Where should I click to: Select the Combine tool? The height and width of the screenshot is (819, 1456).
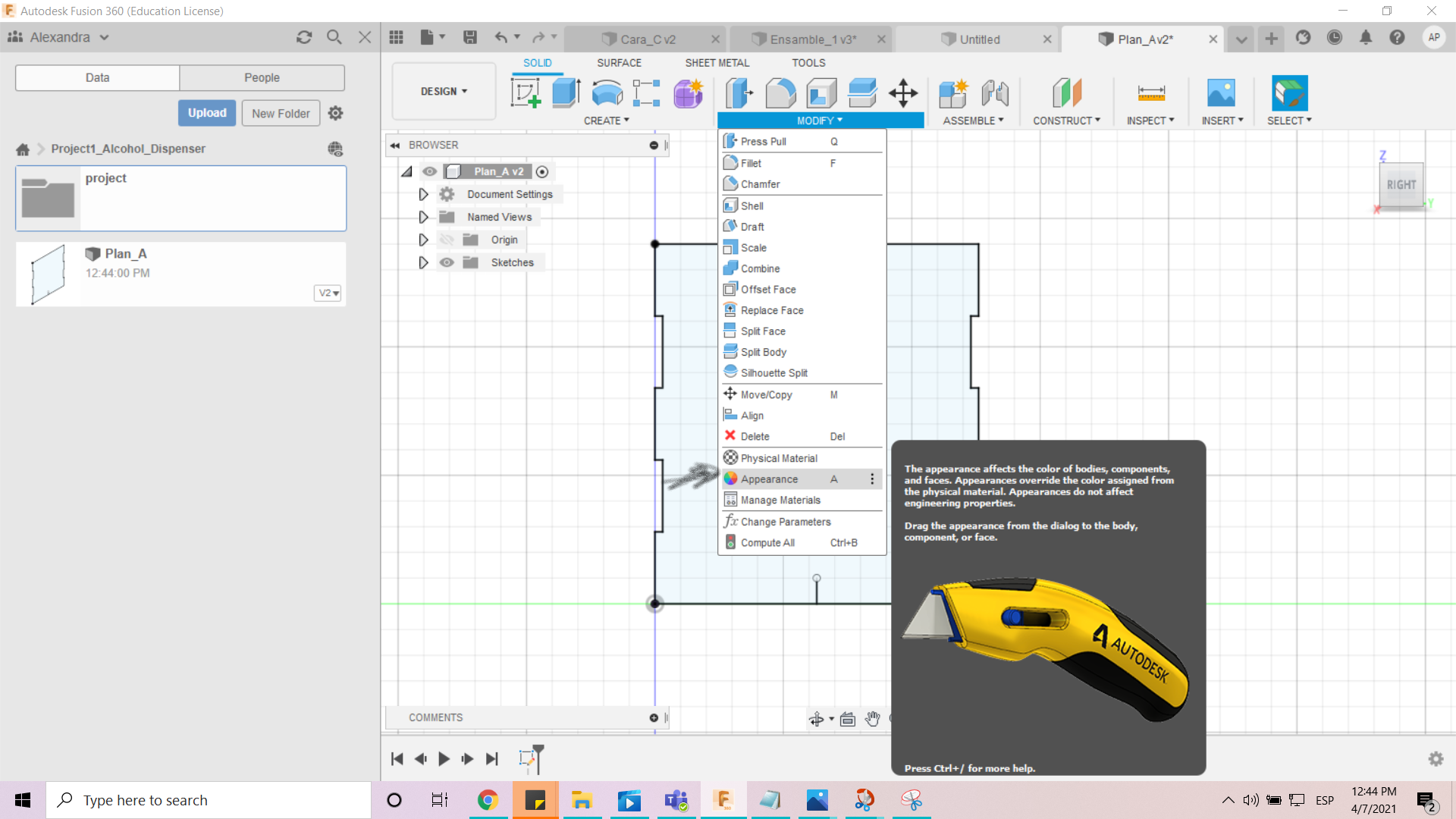click(x=758, y=268)
